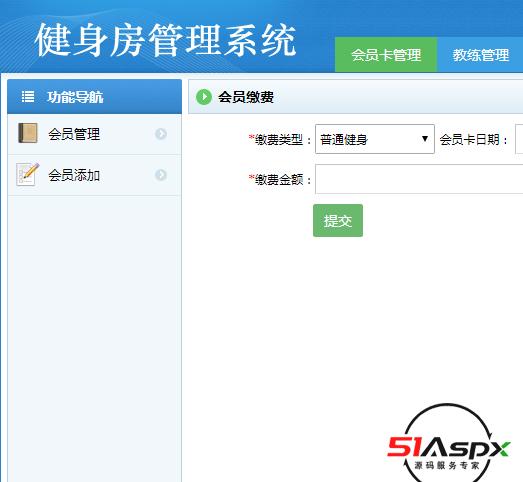Switch to the 会员卡管理 tab

tap(386, 55)
